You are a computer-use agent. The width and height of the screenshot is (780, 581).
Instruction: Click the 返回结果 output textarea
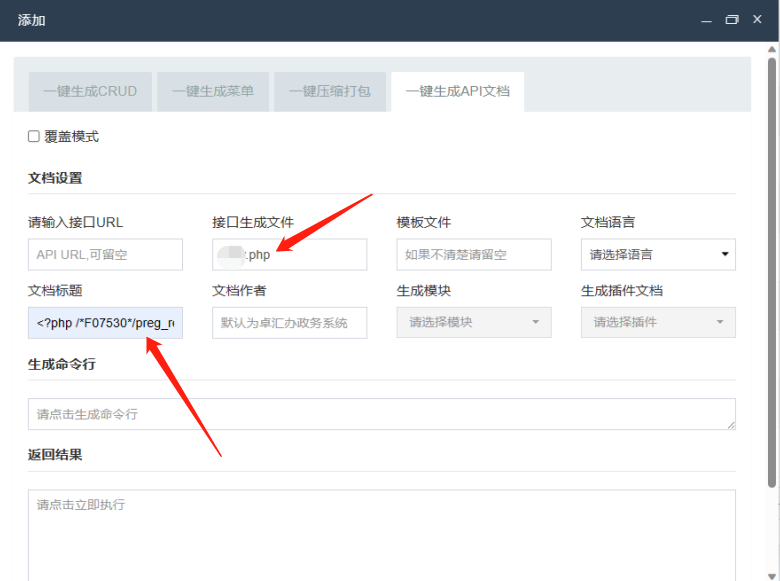(382, 535)
